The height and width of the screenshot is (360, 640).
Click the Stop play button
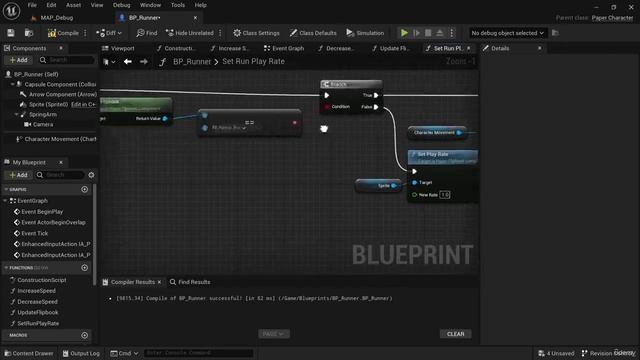click(x=428, y=33)
